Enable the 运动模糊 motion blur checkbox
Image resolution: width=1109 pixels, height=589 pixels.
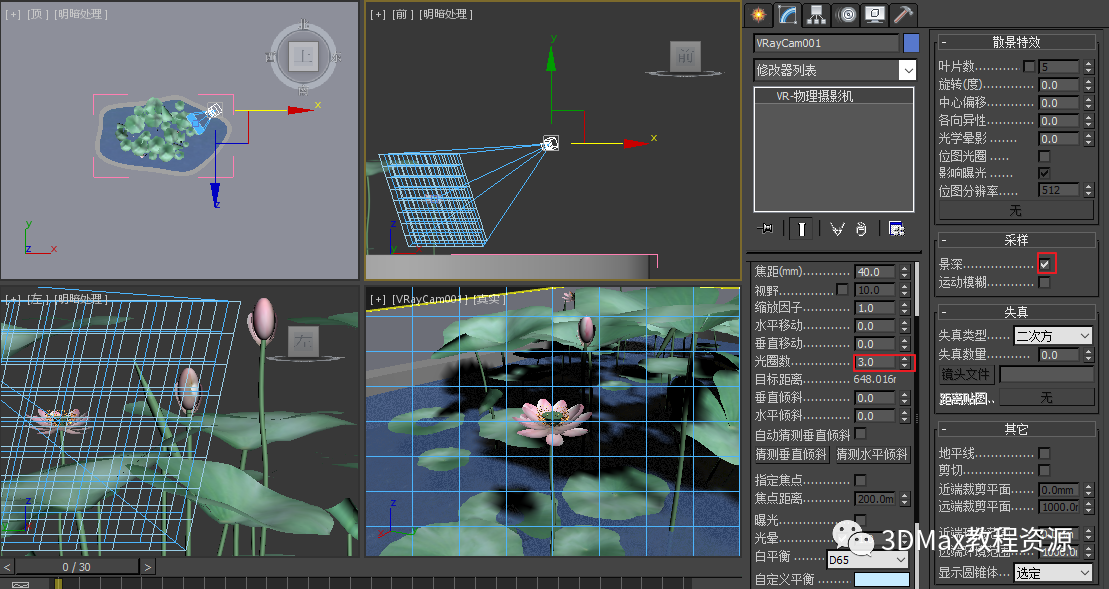click(x=1045, y=283)
